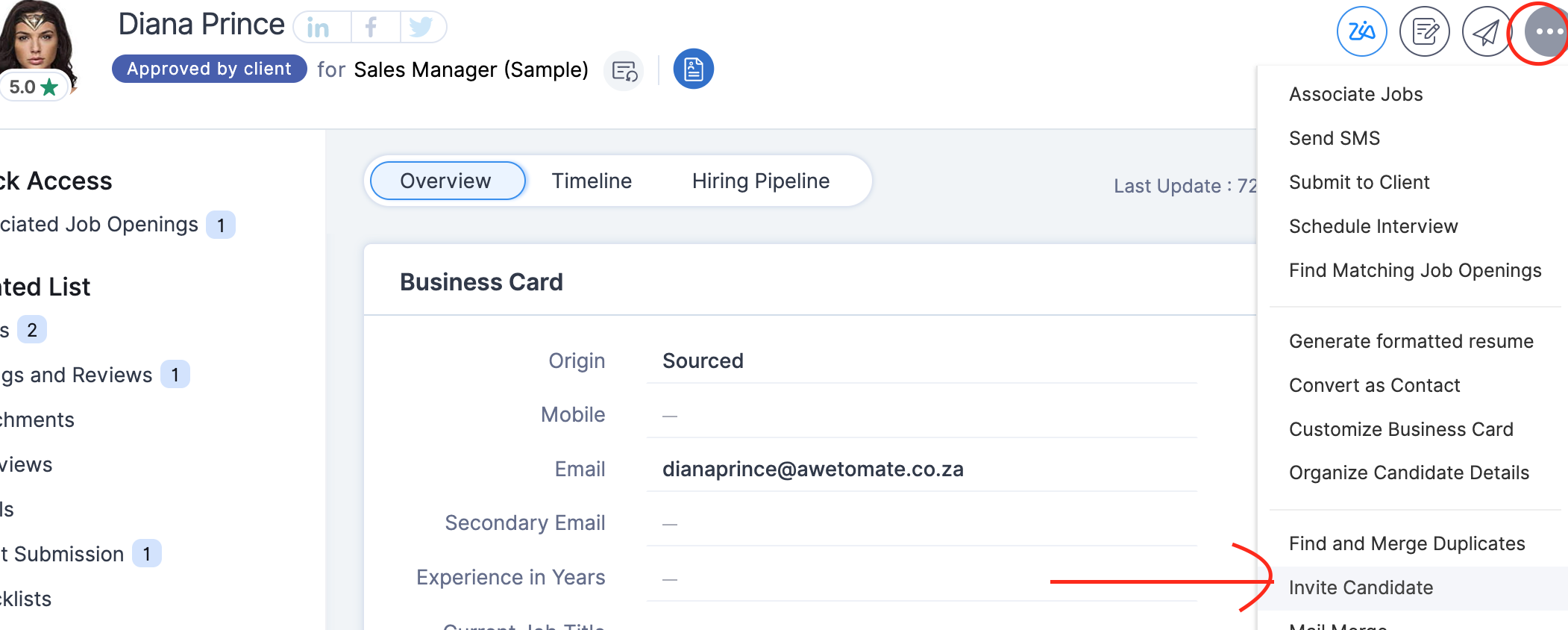The image size is (1568, 630).
Task: Click the Approved by client status badge
Action: pos(209,69)
